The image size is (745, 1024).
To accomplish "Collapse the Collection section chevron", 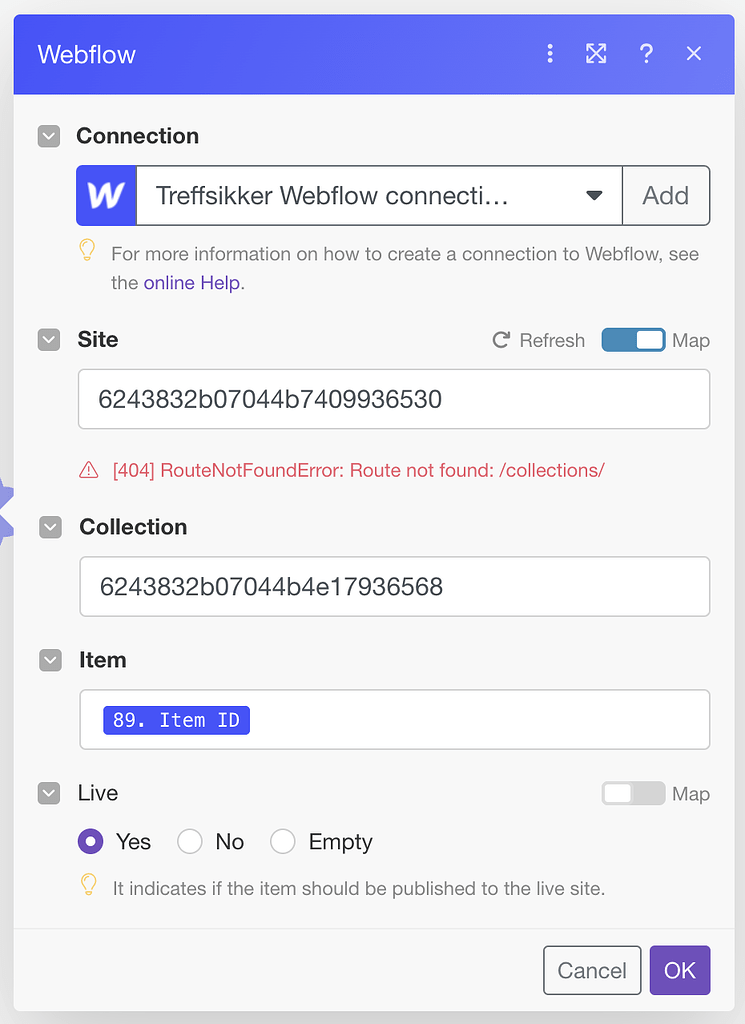I will [x=49, y=527].
